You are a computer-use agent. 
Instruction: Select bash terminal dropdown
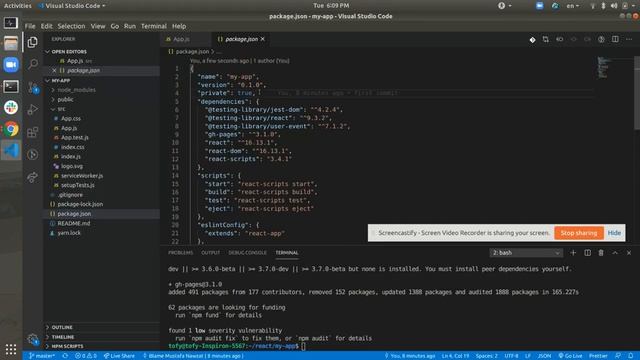[526, 253]
